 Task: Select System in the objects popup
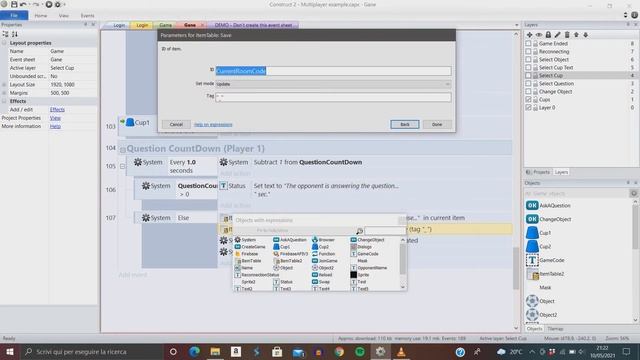coord(245,240)
